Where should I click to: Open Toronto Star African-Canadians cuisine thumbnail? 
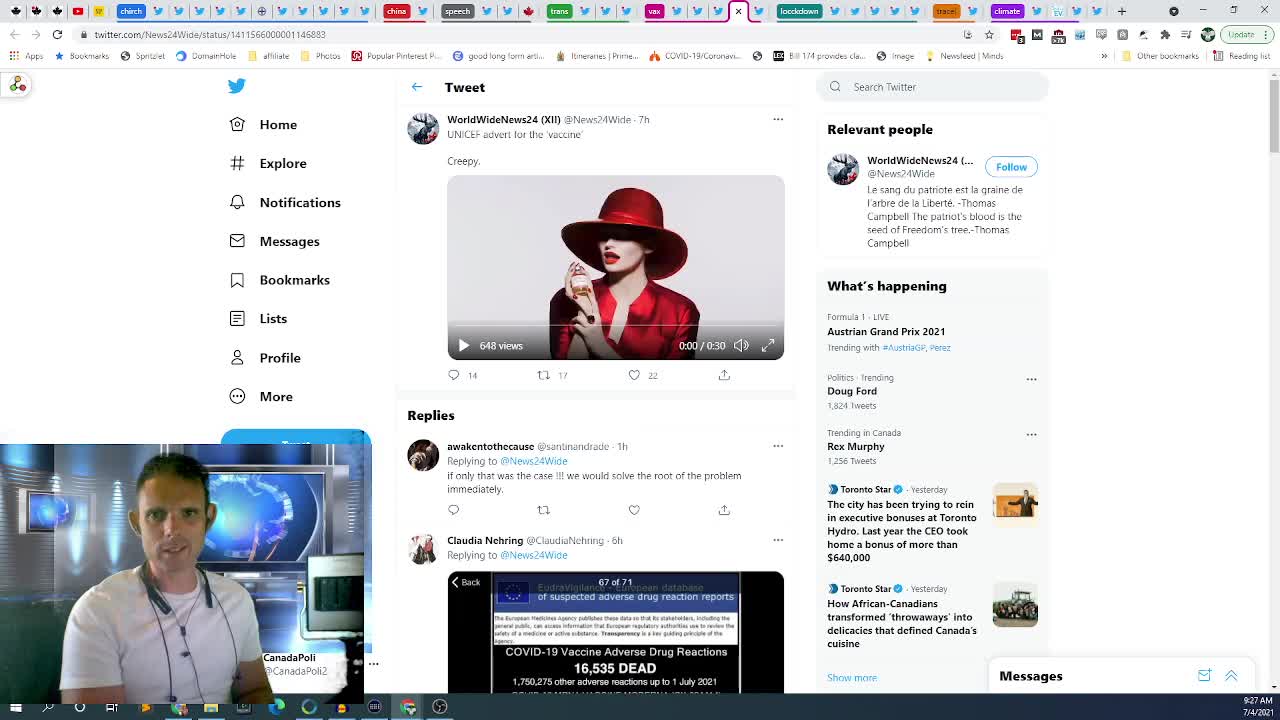(1015, 605)
